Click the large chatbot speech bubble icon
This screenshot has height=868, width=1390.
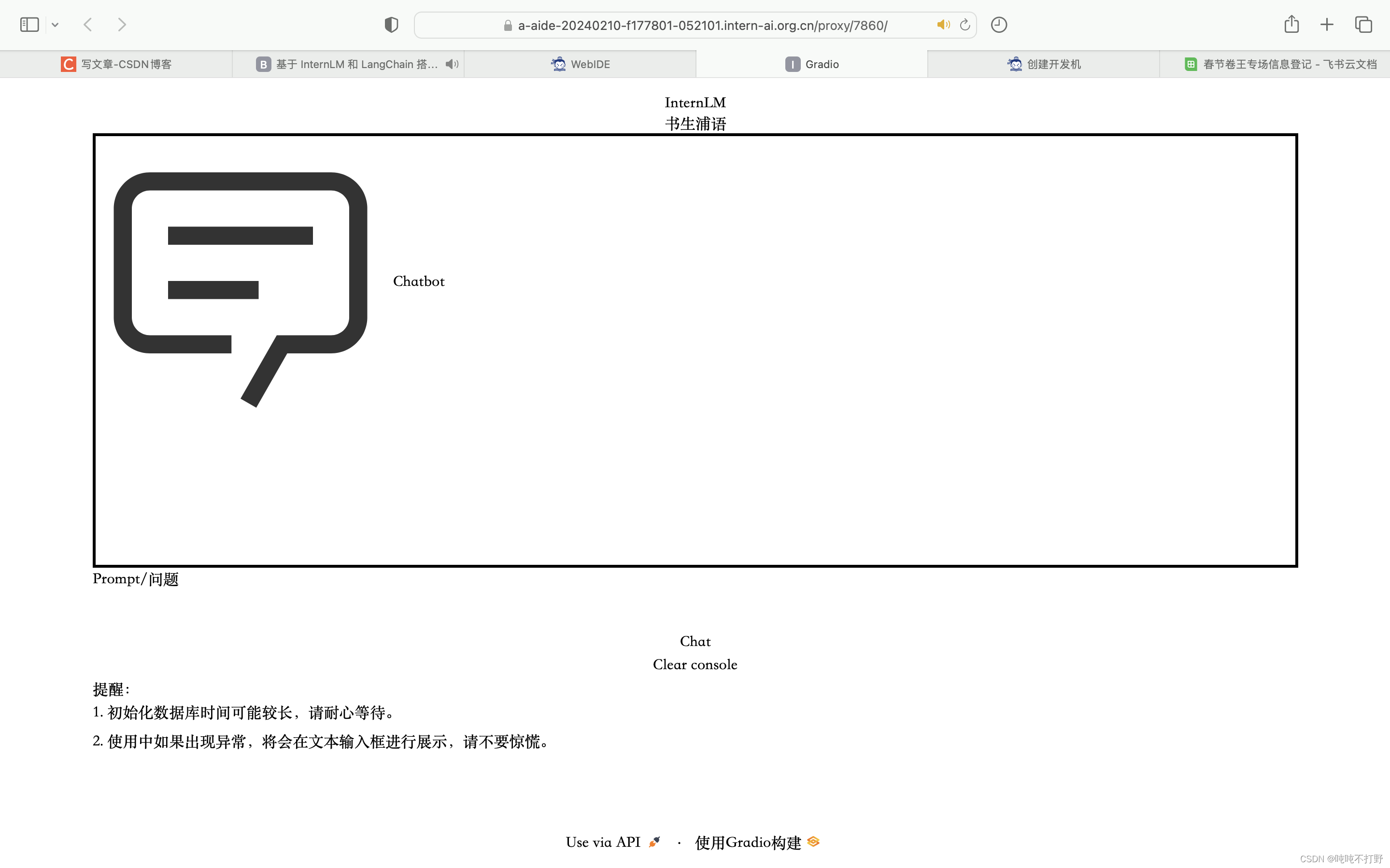click(x=241, y=289)
